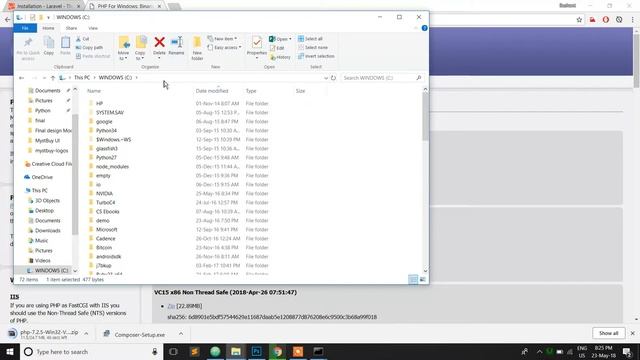Click This PC in address breadcrumb
Viewport: 640px width, 360px height.
coord(82,78)
